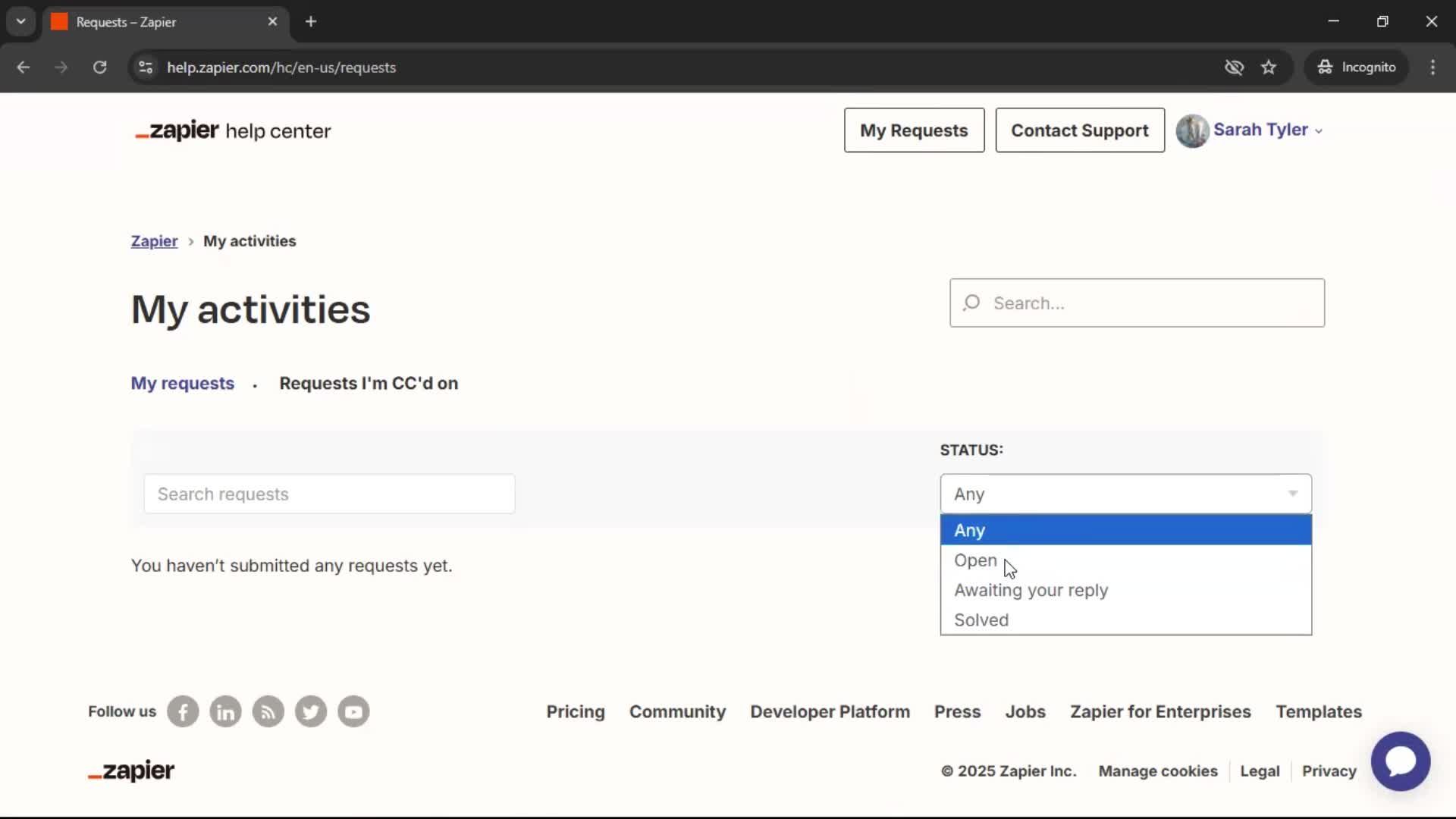Click the My activities breadcrumb text
The image size is (1456, 819).
(249, 241)
